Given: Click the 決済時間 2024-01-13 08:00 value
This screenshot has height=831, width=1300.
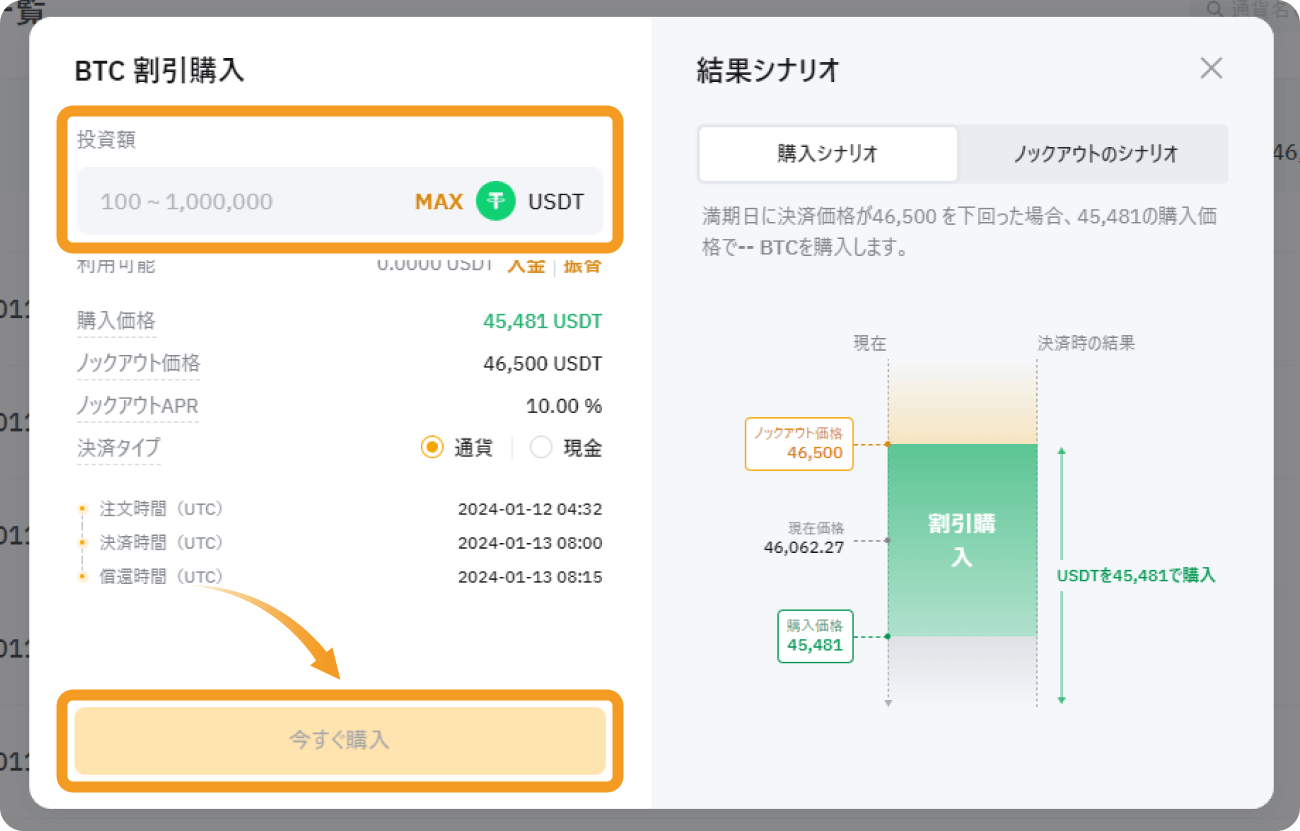Looking at the screenshot, I should point(530,543).
